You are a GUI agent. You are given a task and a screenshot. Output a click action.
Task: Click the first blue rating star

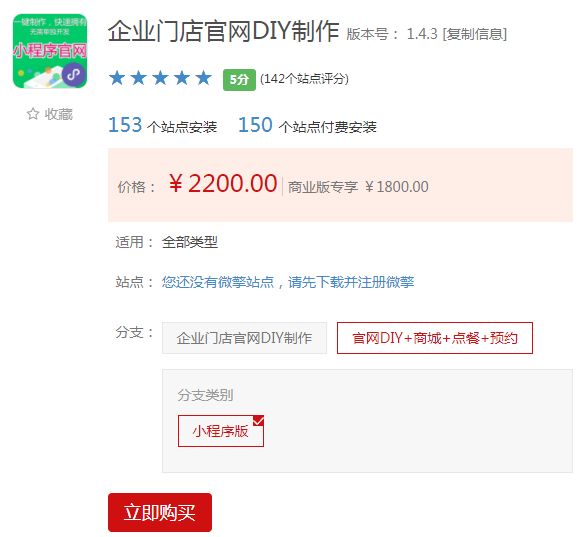[117, 78]
